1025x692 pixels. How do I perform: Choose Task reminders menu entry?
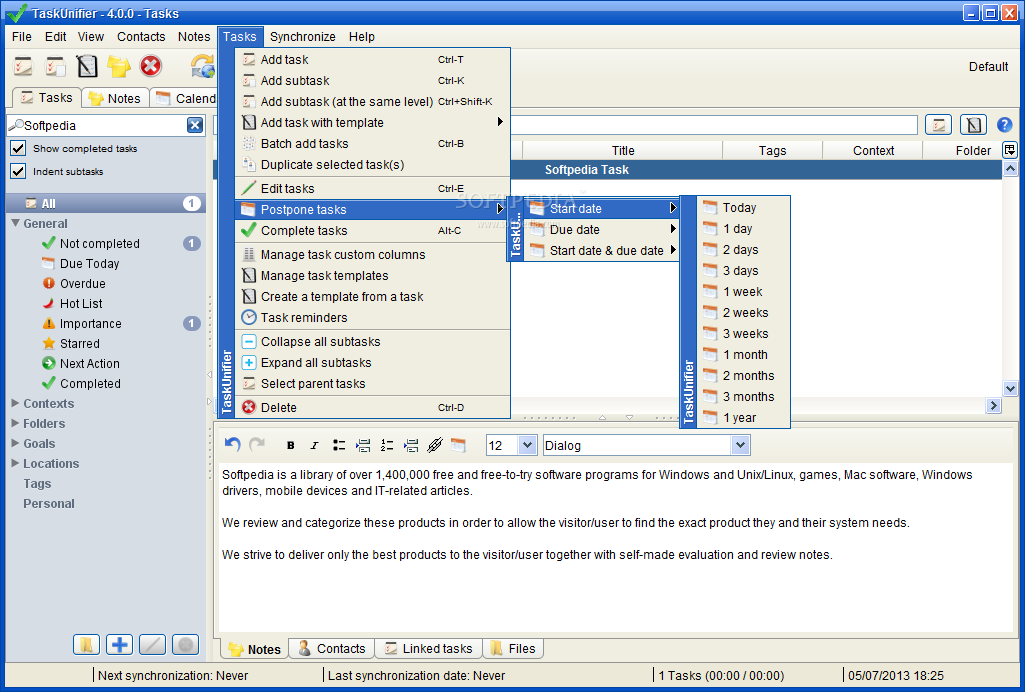[372, 318]
